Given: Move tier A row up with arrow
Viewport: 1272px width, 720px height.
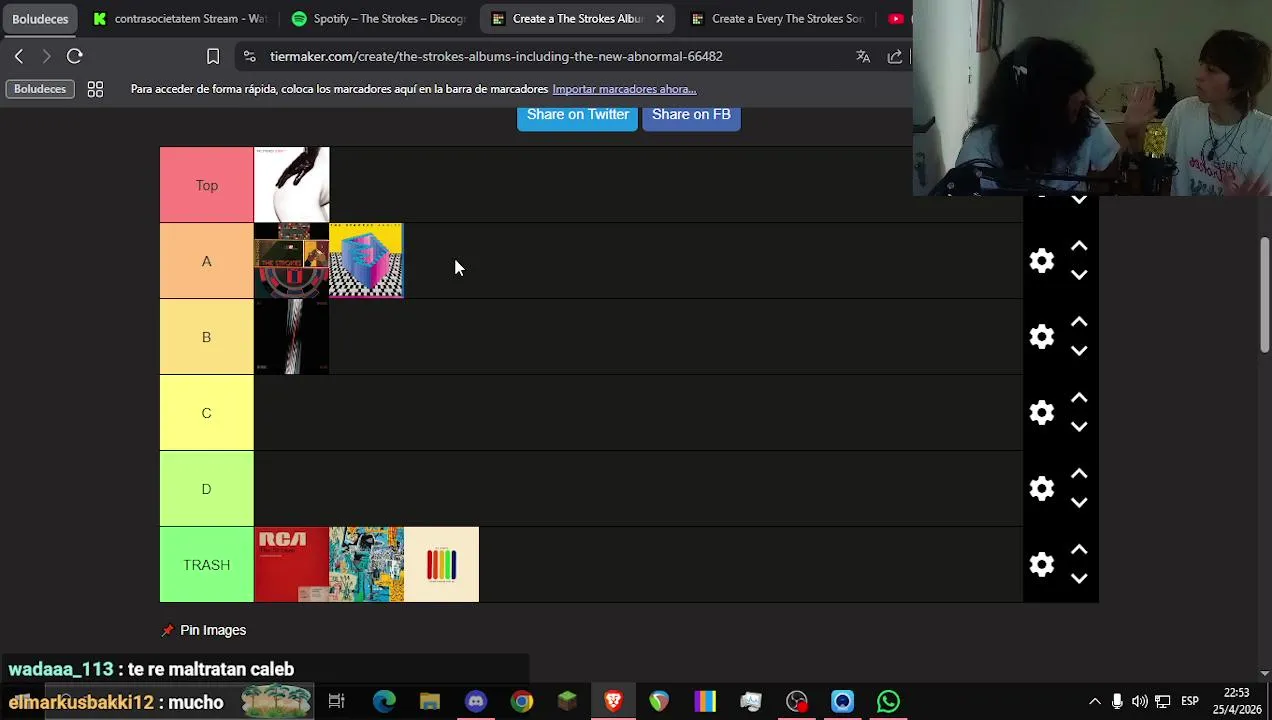Looking at the screenshot, I should coord(1079,246).
